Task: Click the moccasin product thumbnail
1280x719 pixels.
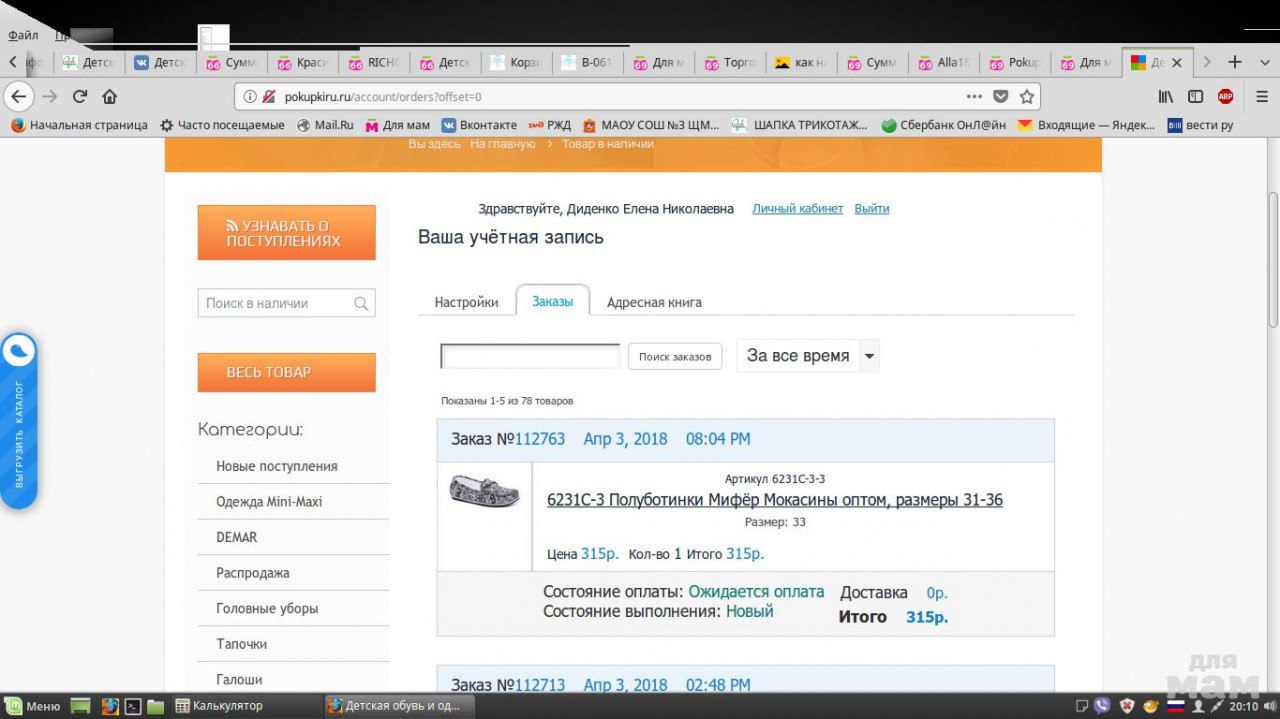Action: (x=485, y=490)
